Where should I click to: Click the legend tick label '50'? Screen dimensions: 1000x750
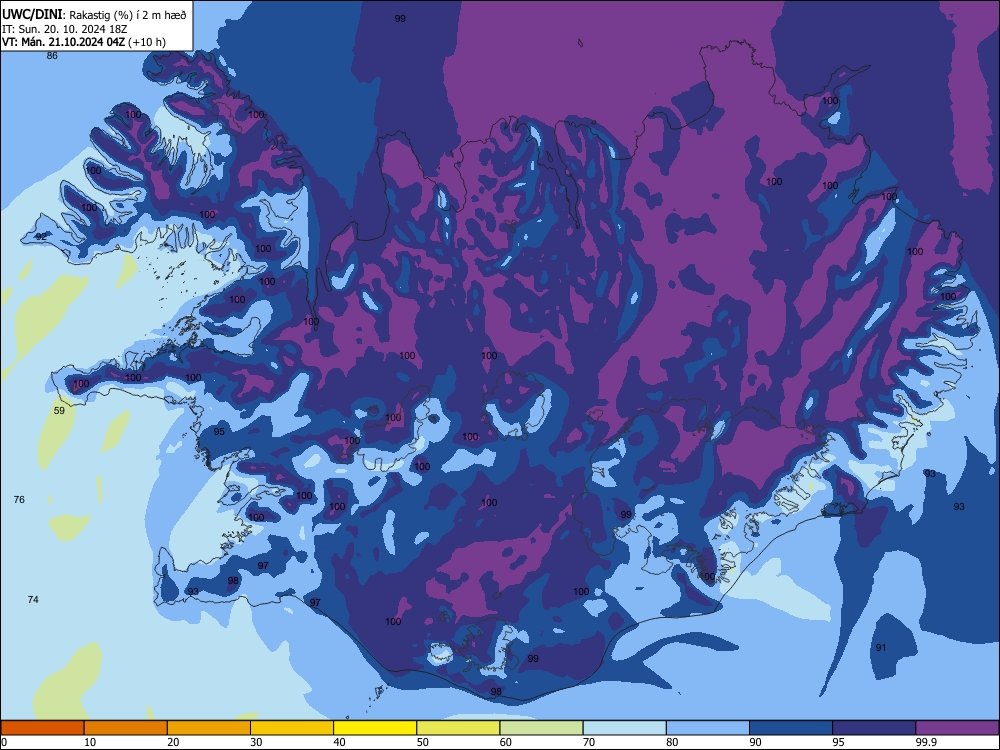click(x=423, y=742)
